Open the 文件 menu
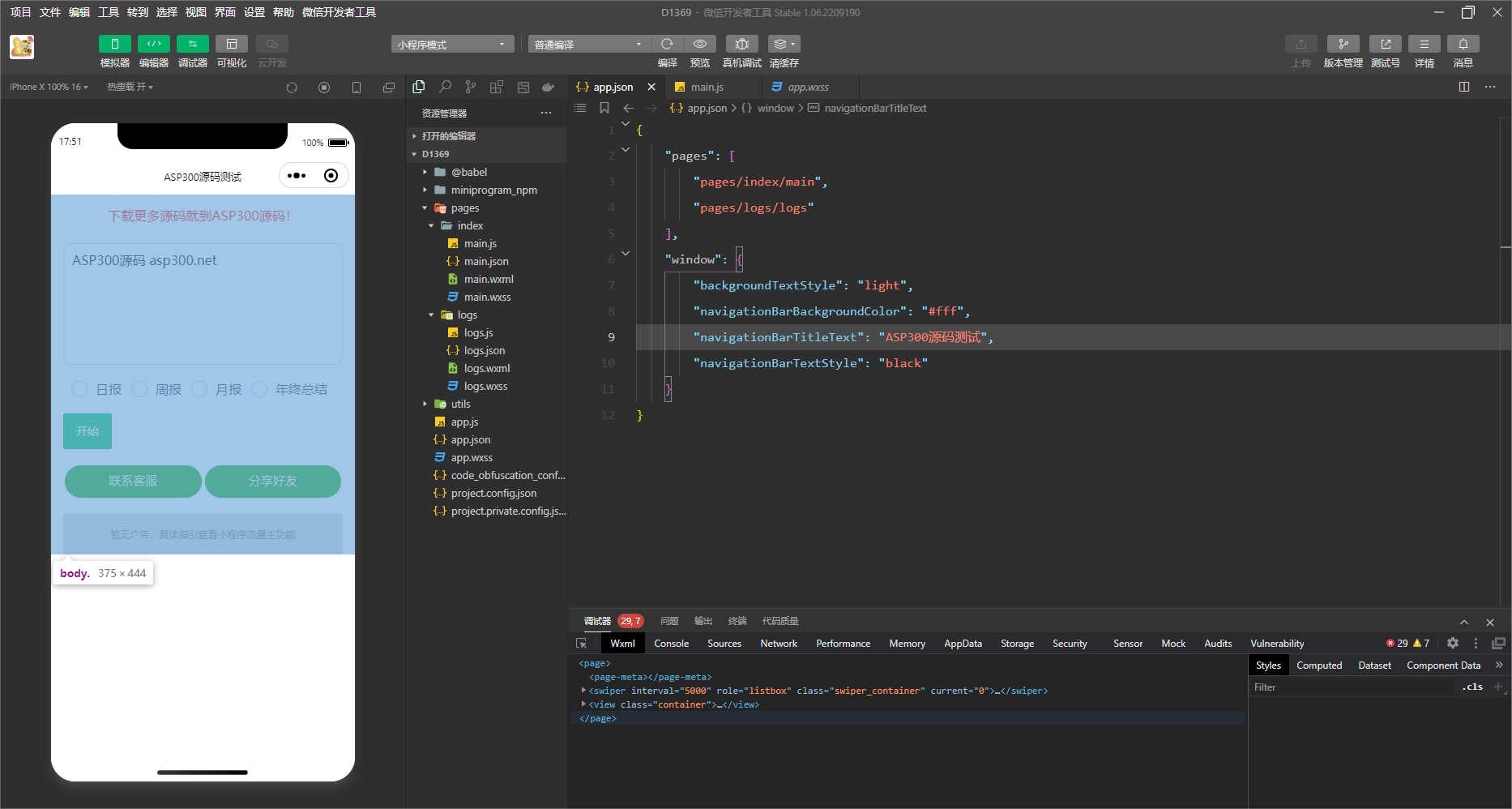 click(50, 12)
